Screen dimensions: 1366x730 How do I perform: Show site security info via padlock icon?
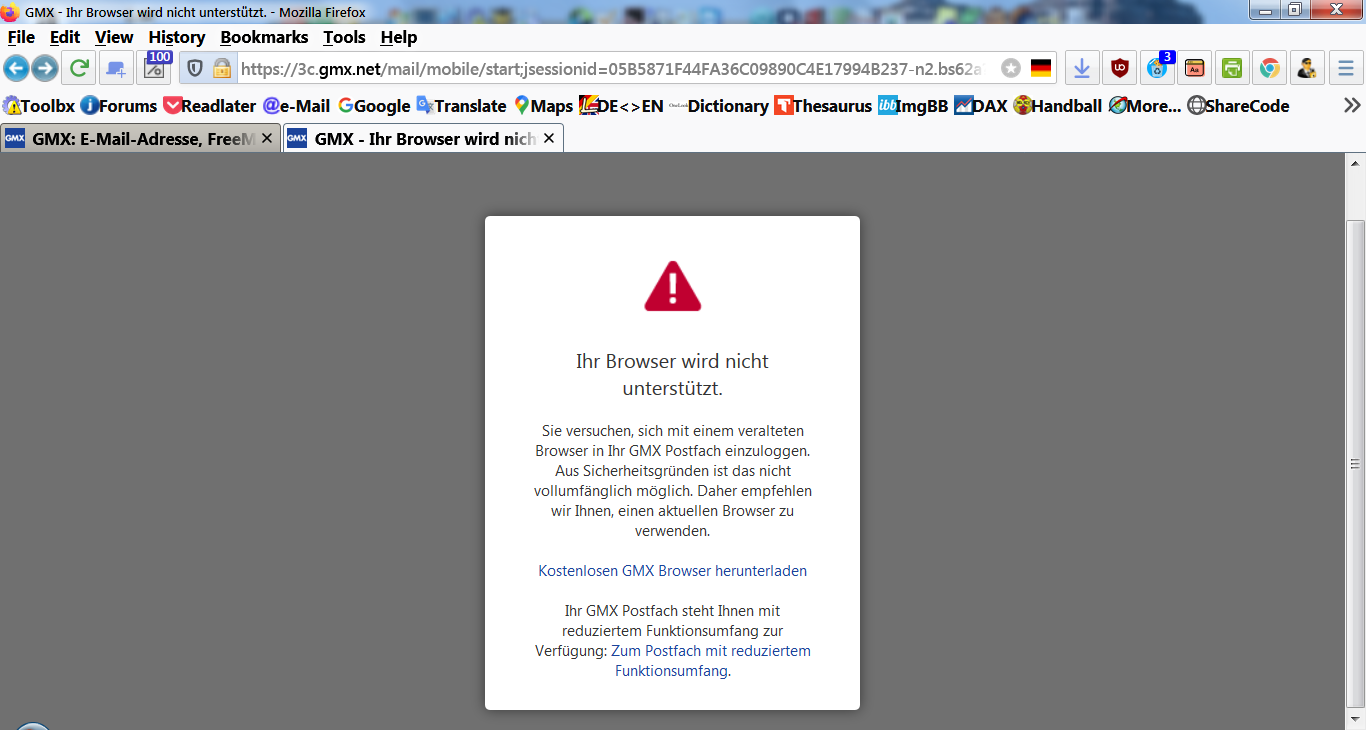click(x=222, y=68)
